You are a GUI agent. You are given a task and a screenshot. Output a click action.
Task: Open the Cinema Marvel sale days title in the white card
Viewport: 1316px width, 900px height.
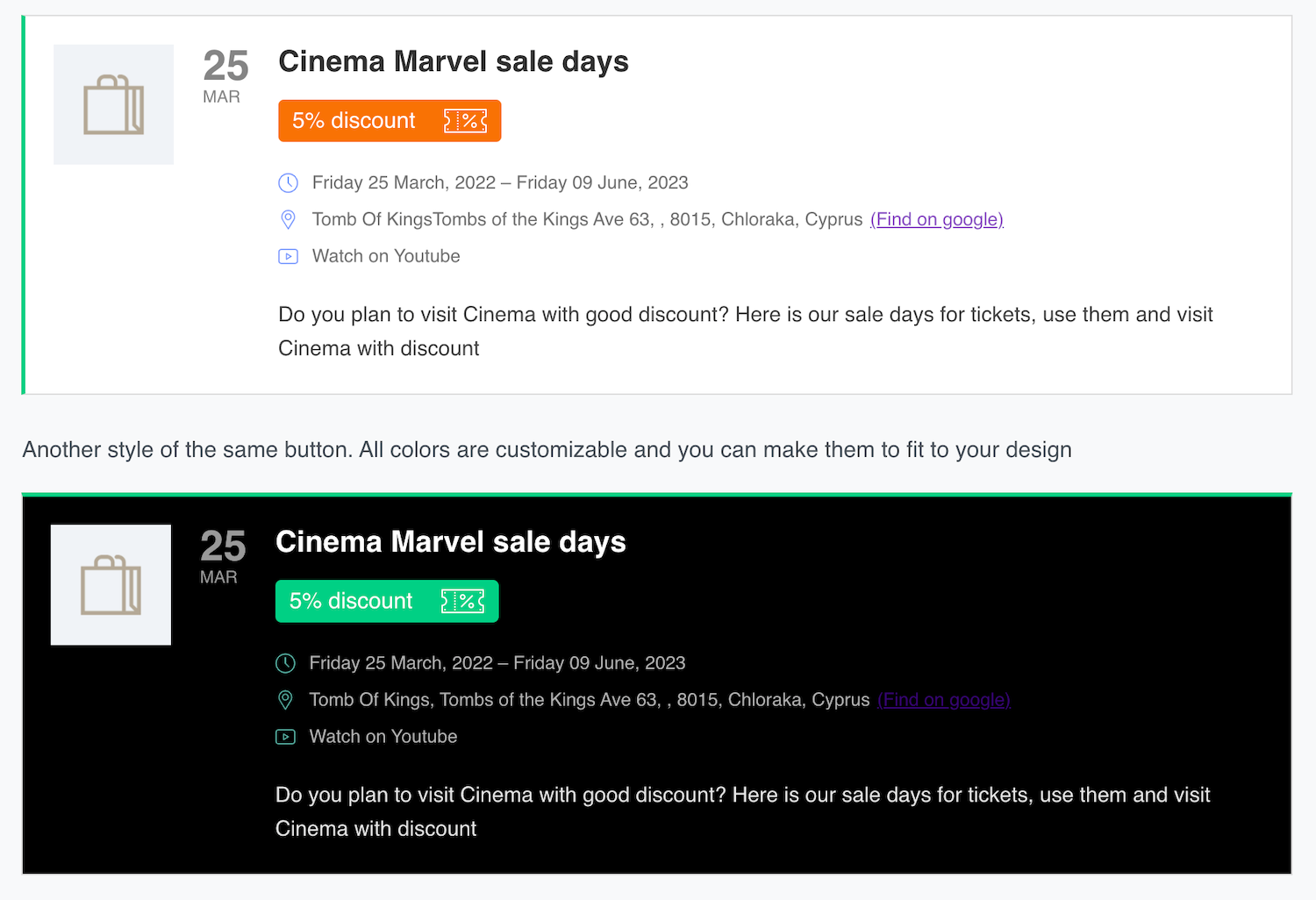(453, 62)
